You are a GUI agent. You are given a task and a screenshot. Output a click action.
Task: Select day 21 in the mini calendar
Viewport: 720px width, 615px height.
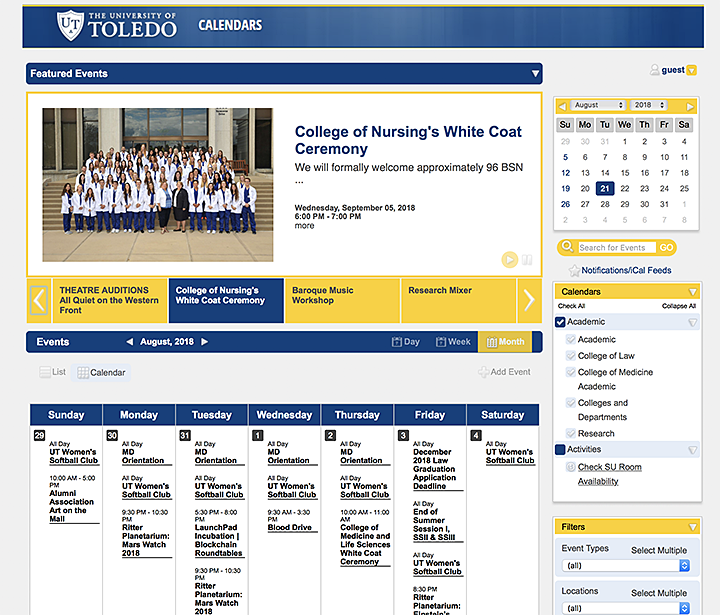[x=605, y=188]
